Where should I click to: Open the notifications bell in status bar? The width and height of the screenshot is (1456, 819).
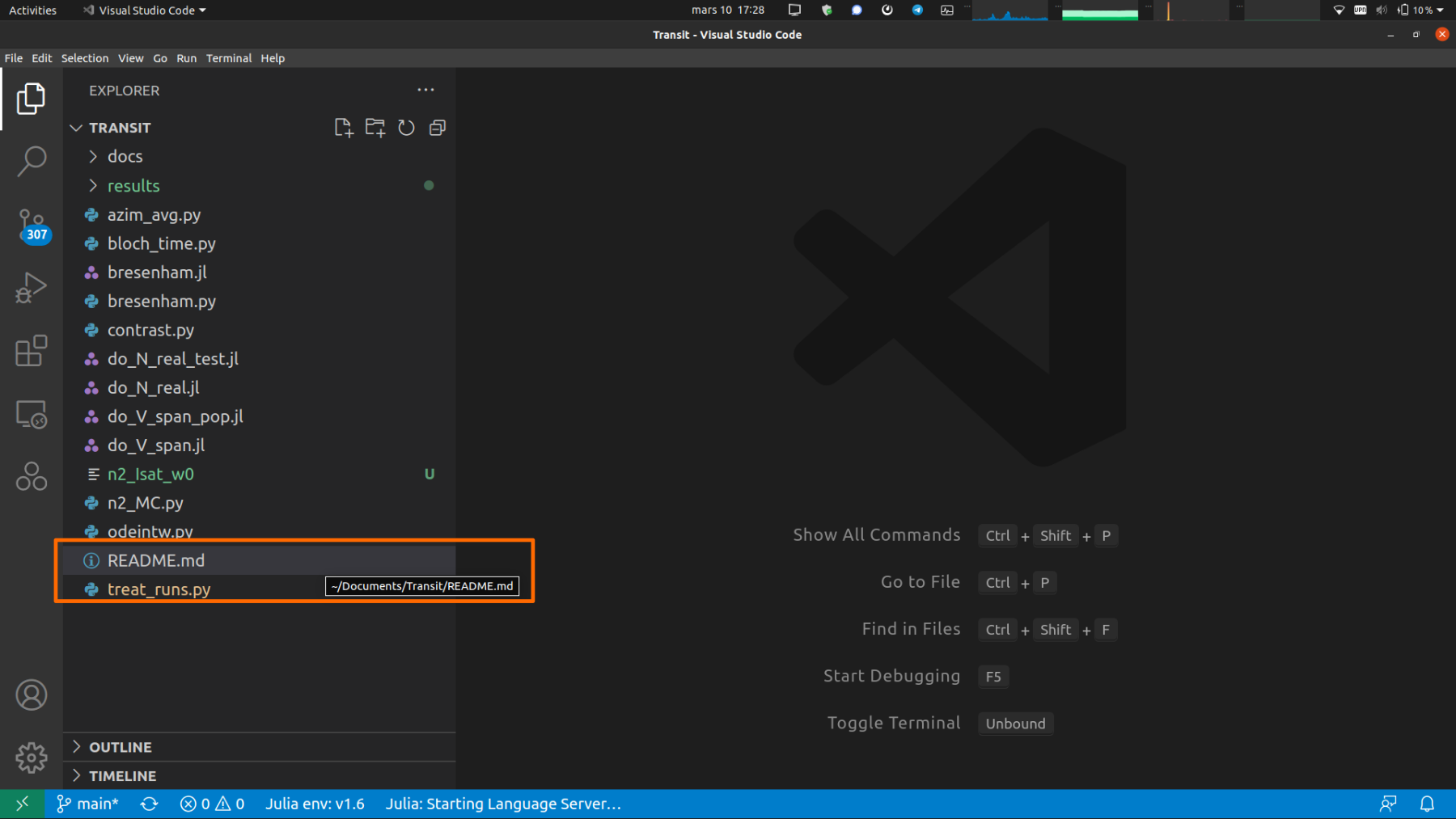pos(1427,804)
